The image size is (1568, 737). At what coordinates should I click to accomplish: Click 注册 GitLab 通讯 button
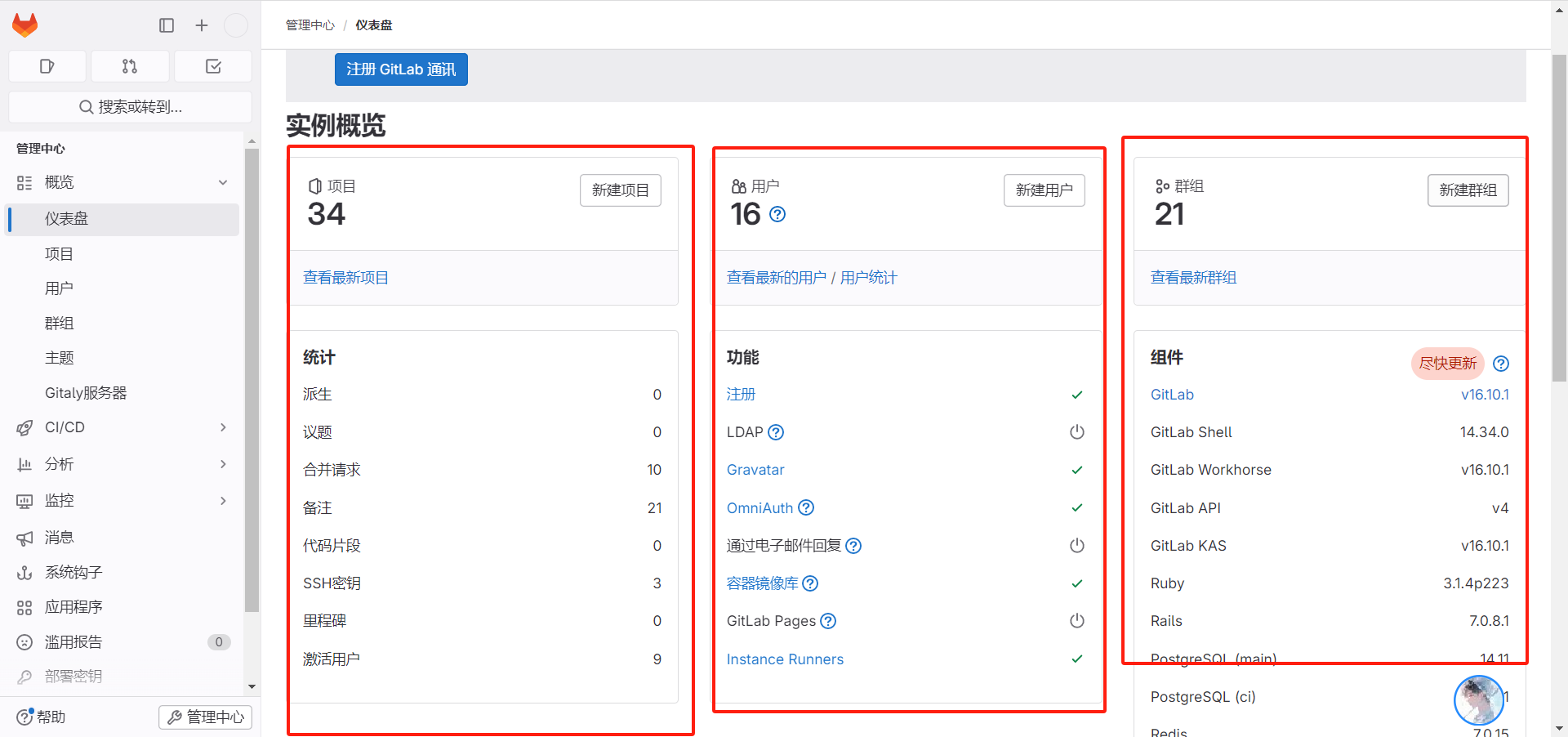coord(401,69)
